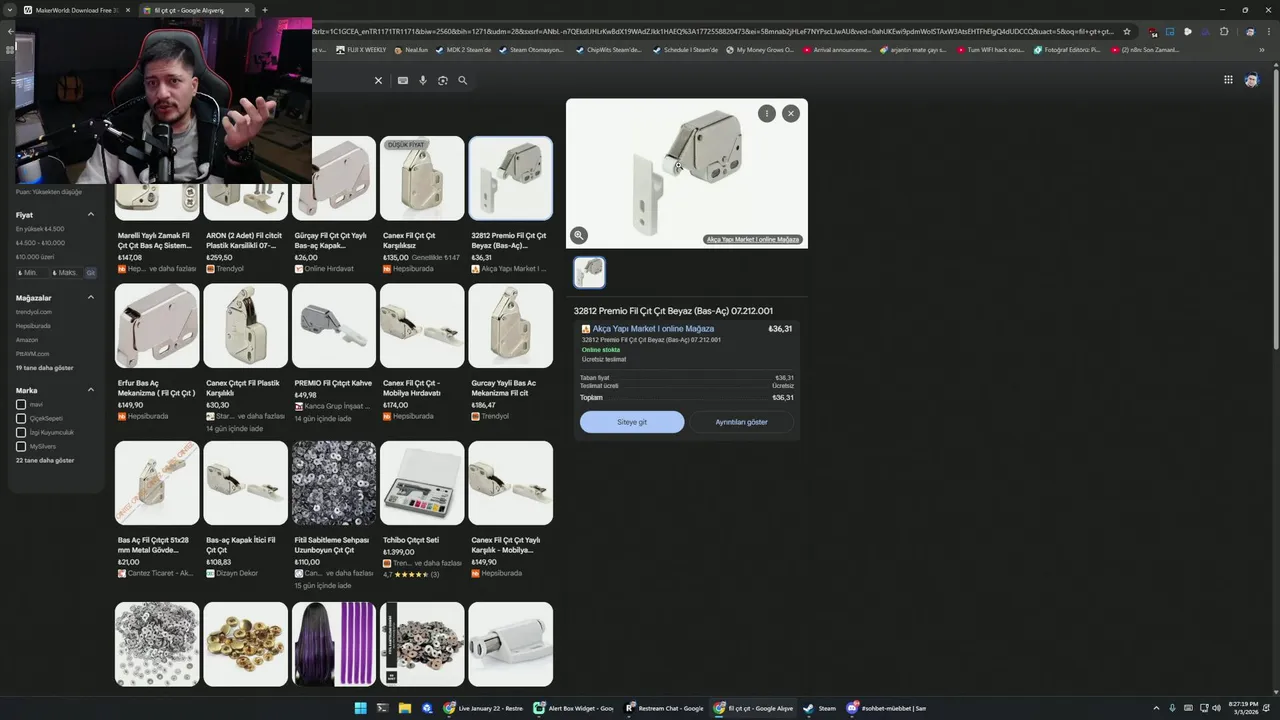Check the 'MySilvers' brand checkbox

tap(21, 446)
